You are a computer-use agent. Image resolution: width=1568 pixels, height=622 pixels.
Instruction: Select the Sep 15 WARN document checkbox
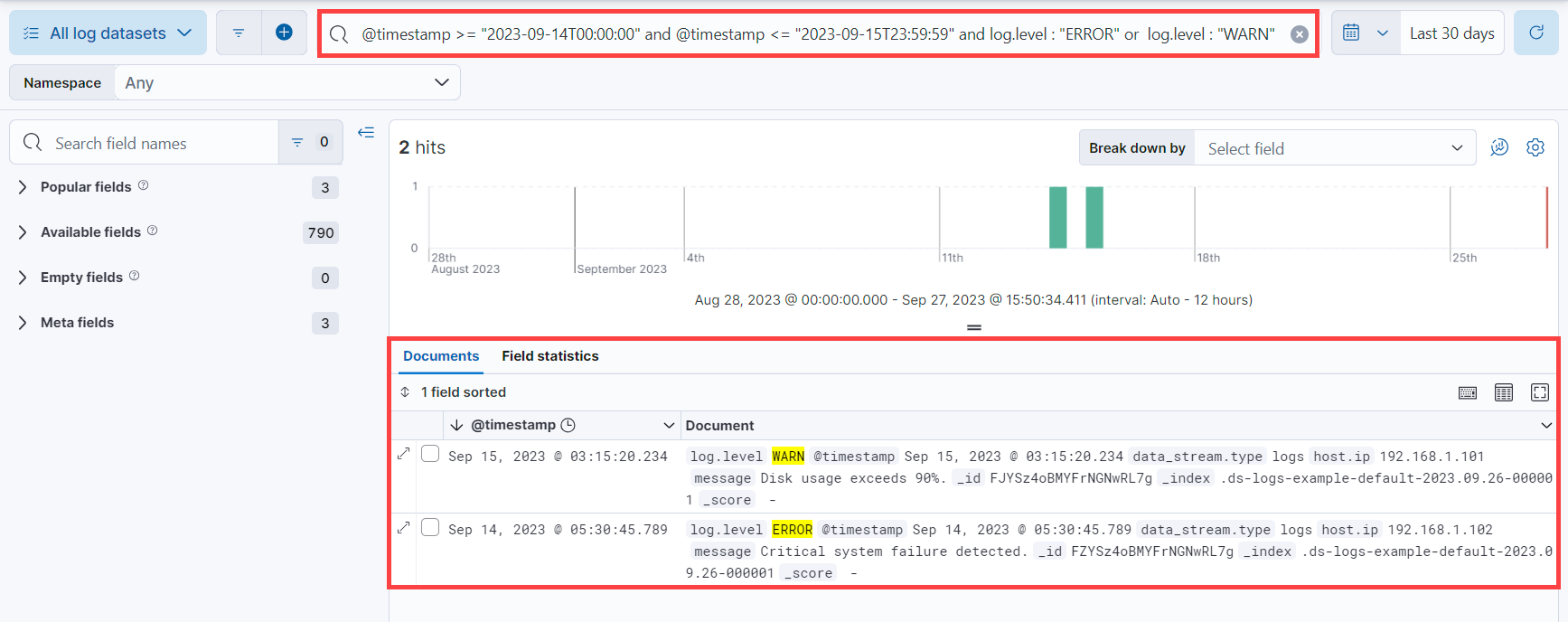pos(430,454)
